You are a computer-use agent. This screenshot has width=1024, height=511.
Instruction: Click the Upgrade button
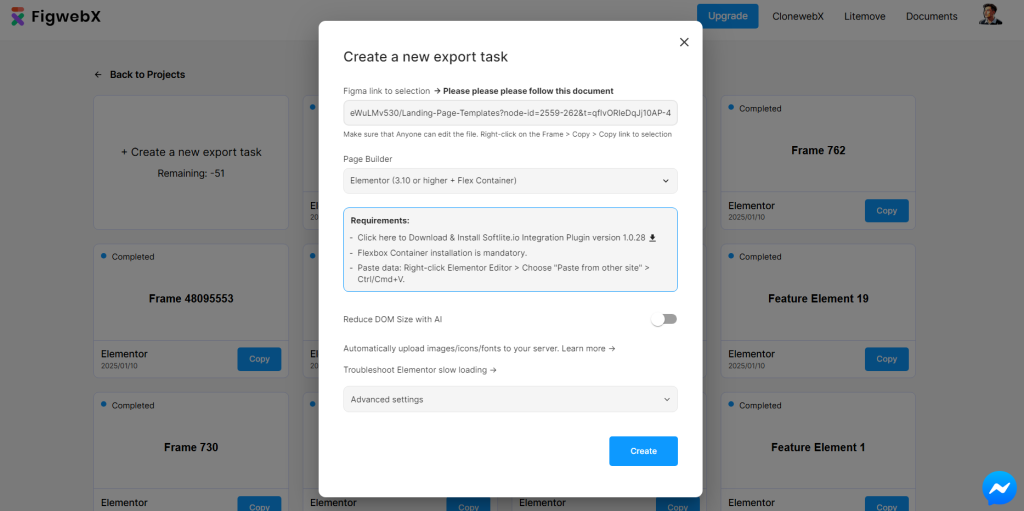(x=728, y=16)
